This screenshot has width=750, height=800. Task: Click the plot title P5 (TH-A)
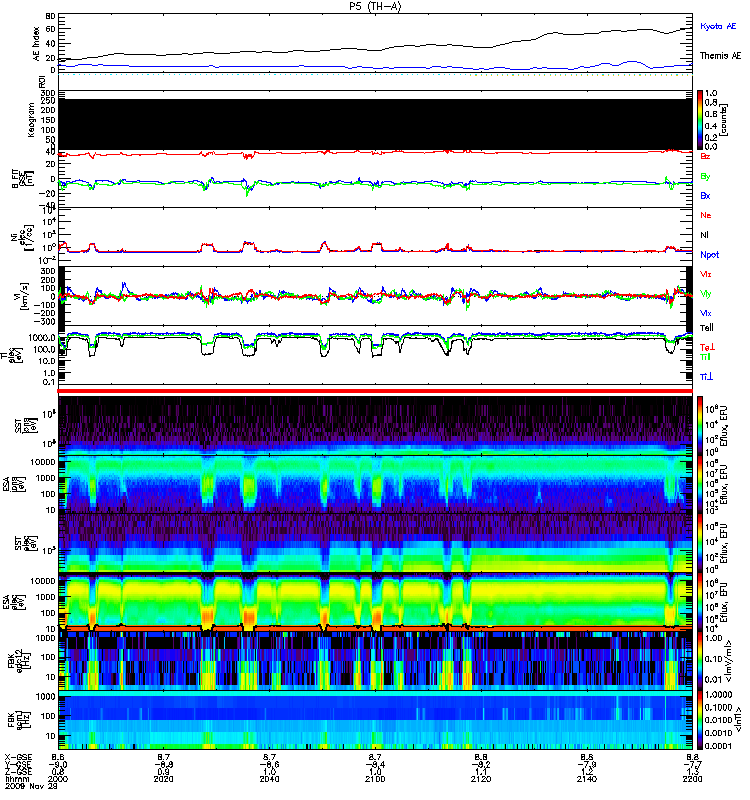[375, 6]
